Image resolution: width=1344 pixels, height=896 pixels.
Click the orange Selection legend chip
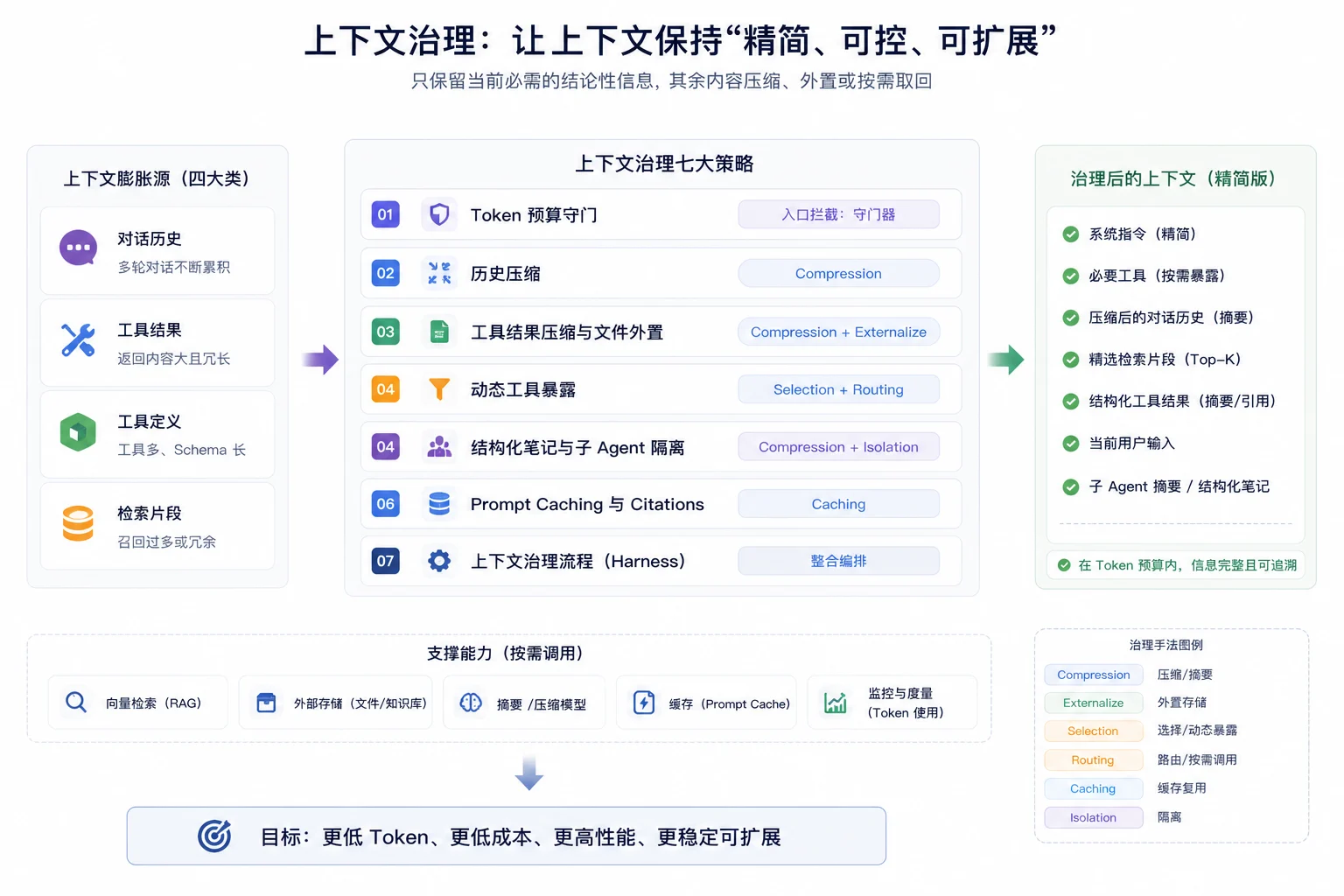[x=1094, y=731]
